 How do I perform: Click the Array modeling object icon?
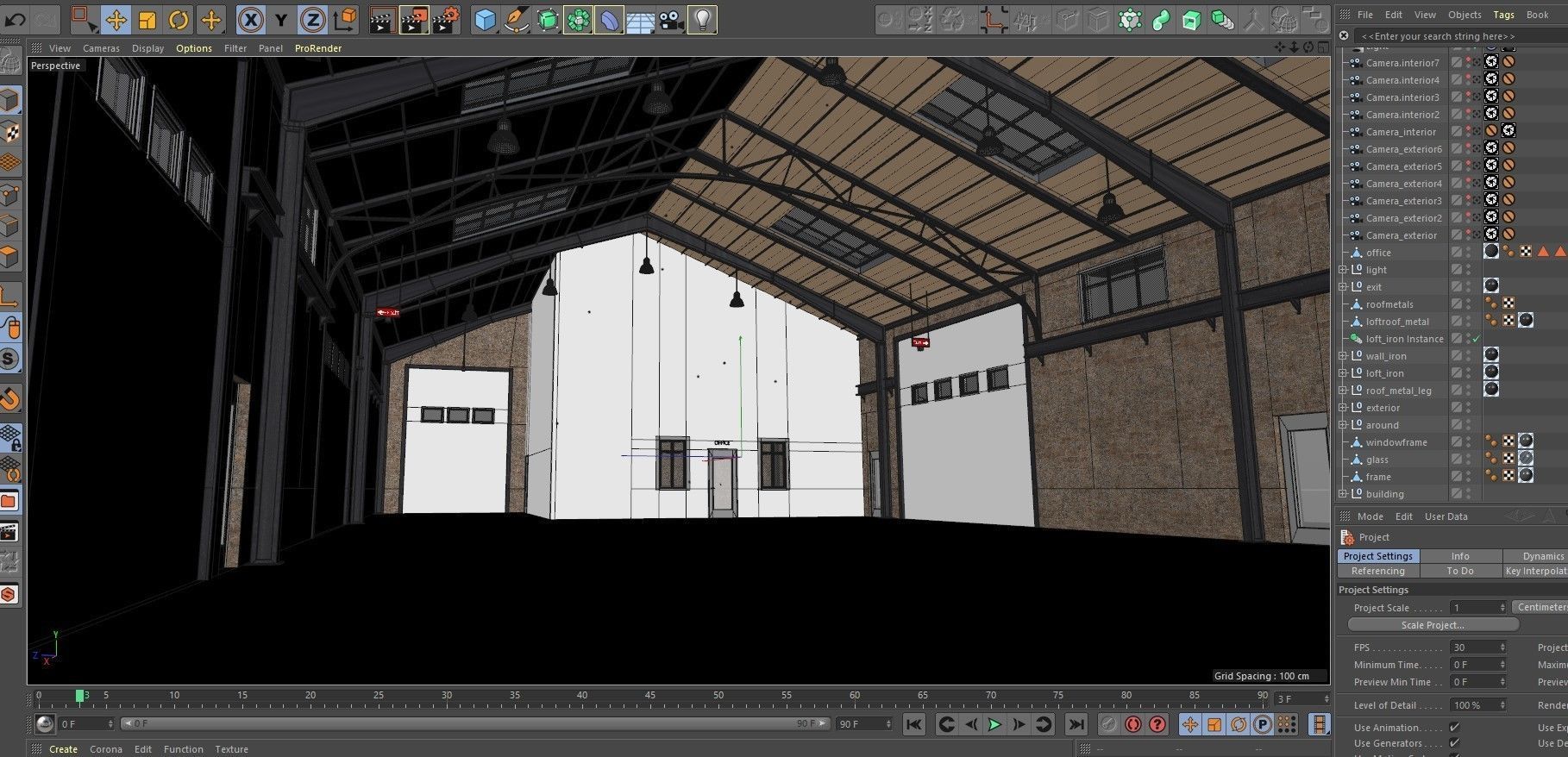[579, 19]
